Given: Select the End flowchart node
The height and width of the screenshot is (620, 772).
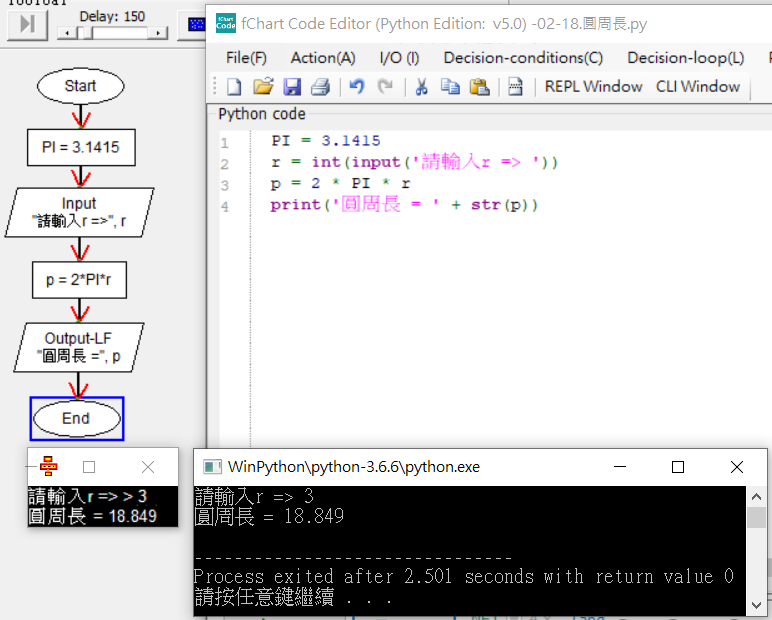Looking at the screenshot, I should [x=77, y=419].
